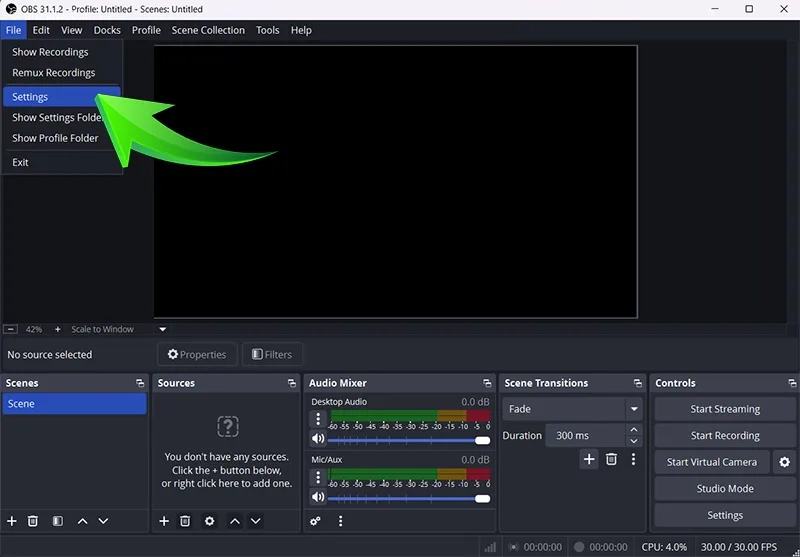Open Desktop Audio three-dot options menu
The image size is (800, 557).
coord(318,420)
